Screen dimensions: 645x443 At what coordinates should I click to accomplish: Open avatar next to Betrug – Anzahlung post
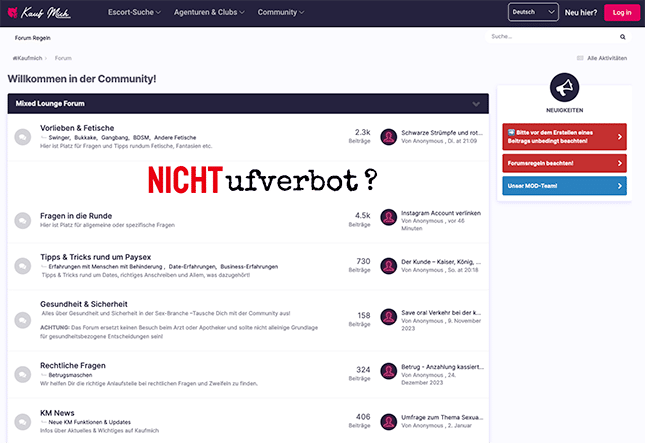(388, 371)
